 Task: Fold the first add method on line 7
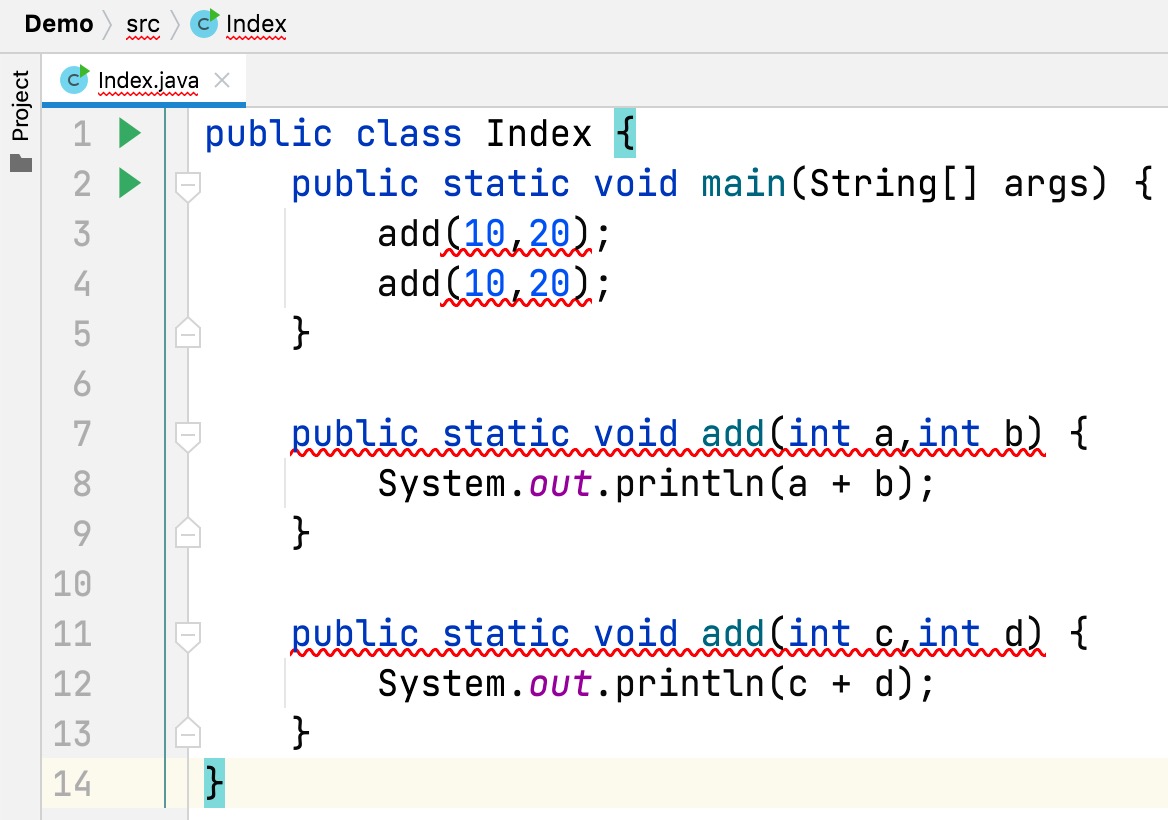[187, 435]
